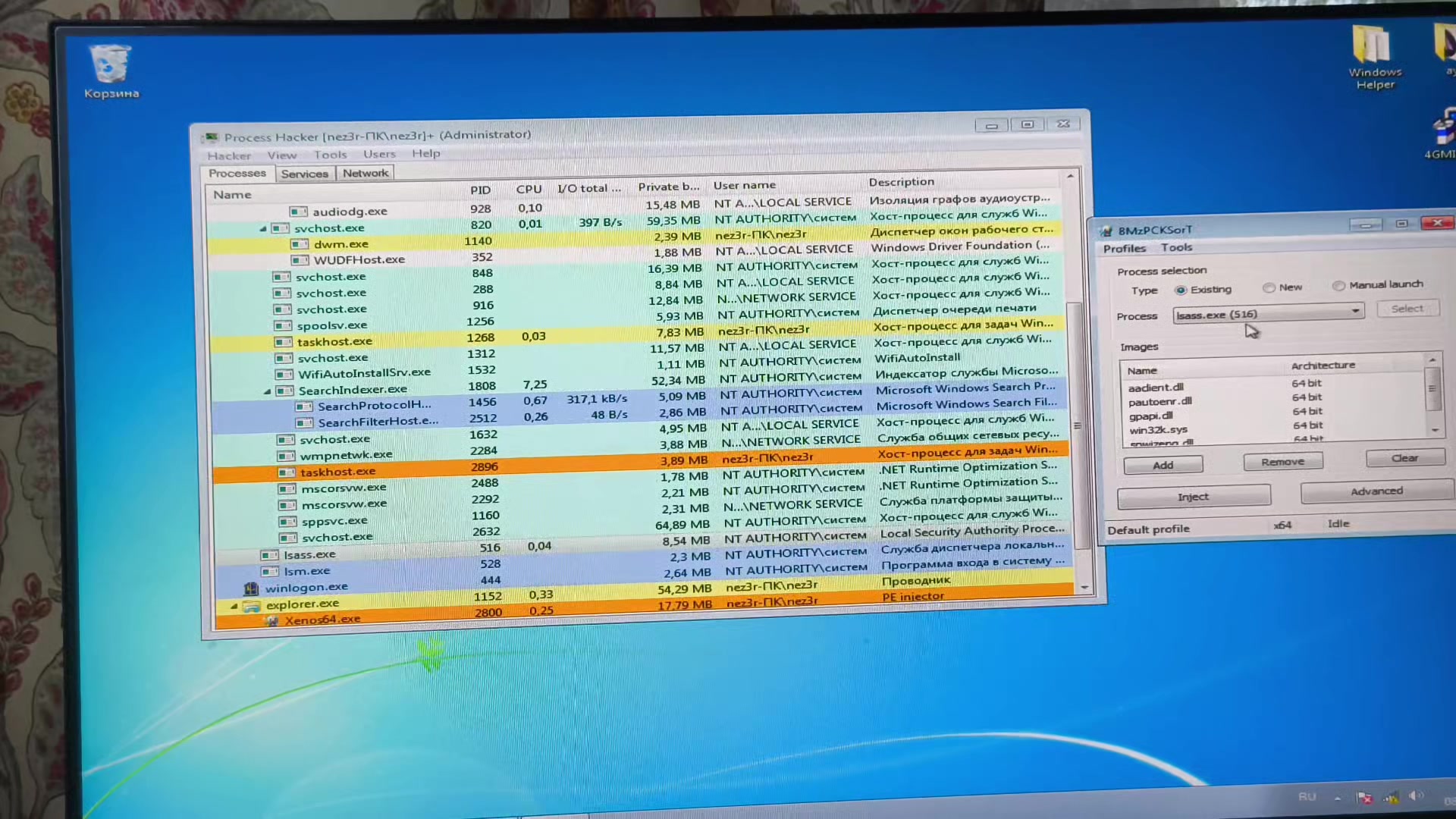Switch to the Services tab
The width and height of the screenshot is (1456, 819).
click(x=304, y=174)
